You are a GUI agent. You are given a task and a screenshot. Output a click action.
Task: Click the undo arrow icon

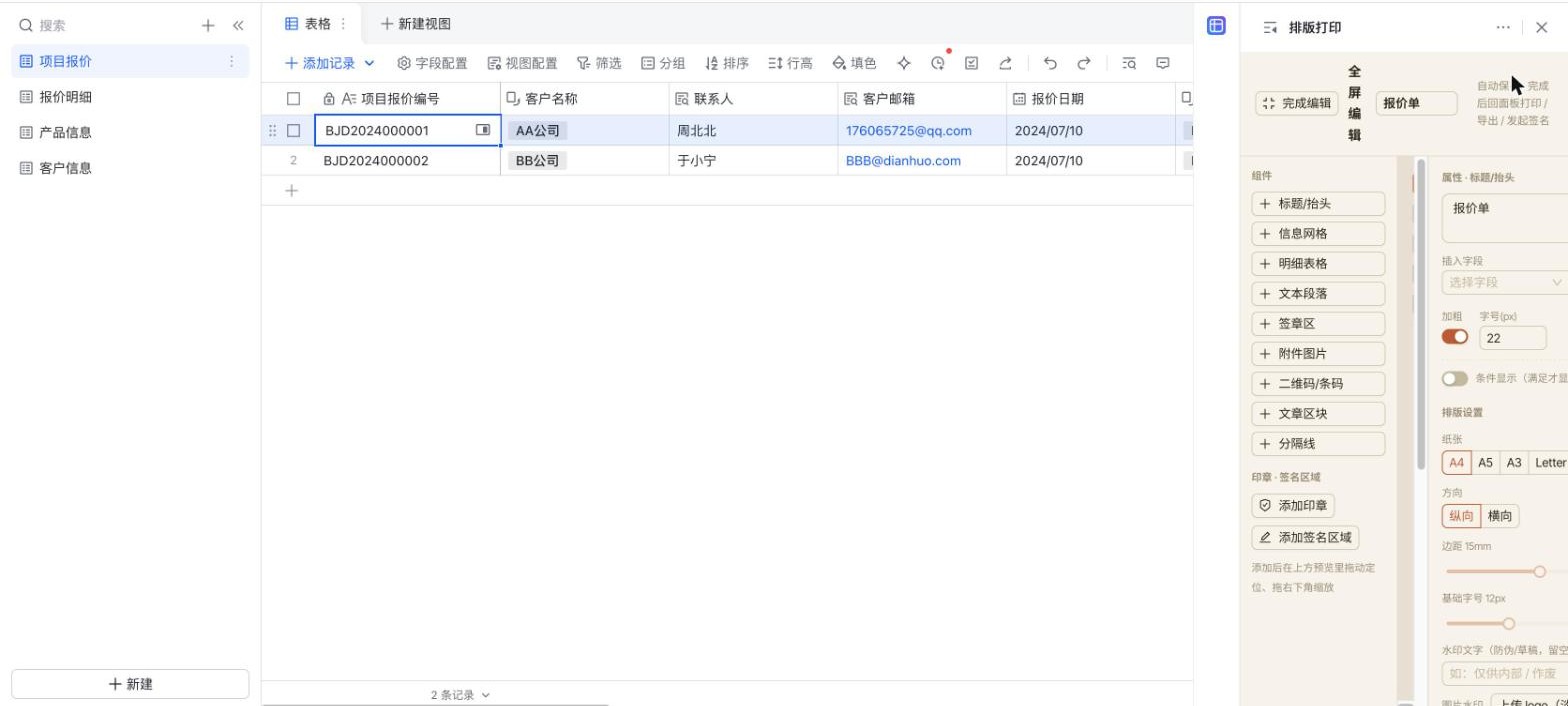(1050, 63)
